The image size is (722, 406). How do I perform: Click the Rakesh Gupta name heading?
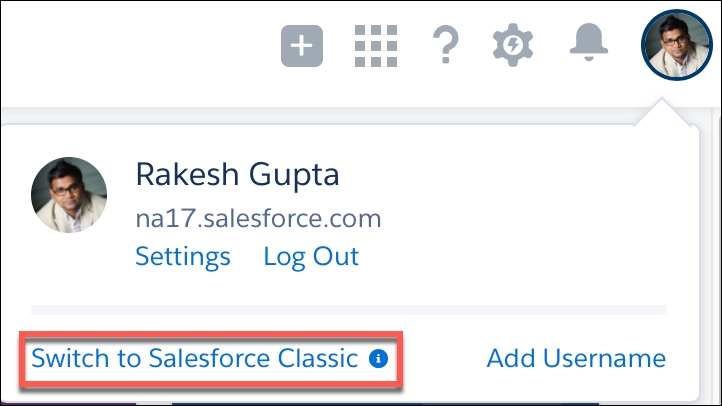coord(237,176)
